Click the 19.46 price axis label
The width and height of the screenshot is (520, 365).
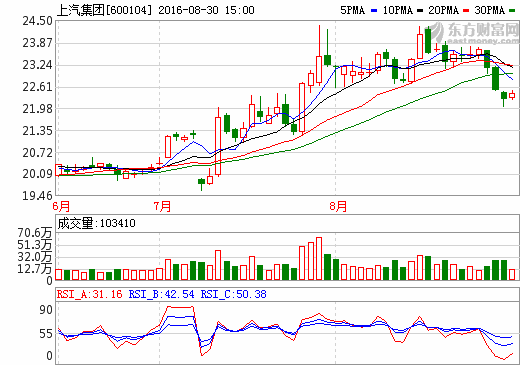37,196
